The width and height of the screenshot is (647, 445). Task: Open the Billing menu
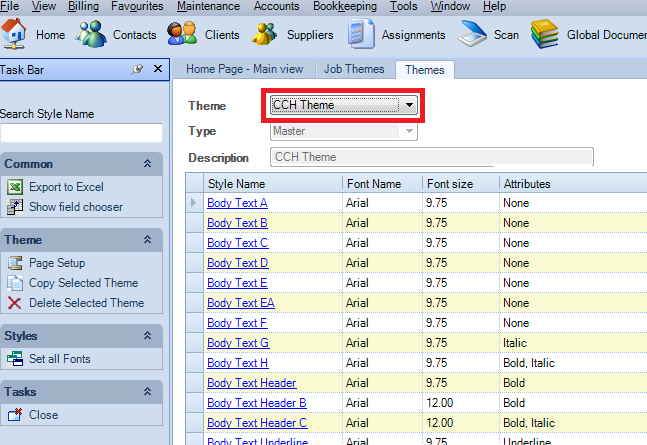83,6
